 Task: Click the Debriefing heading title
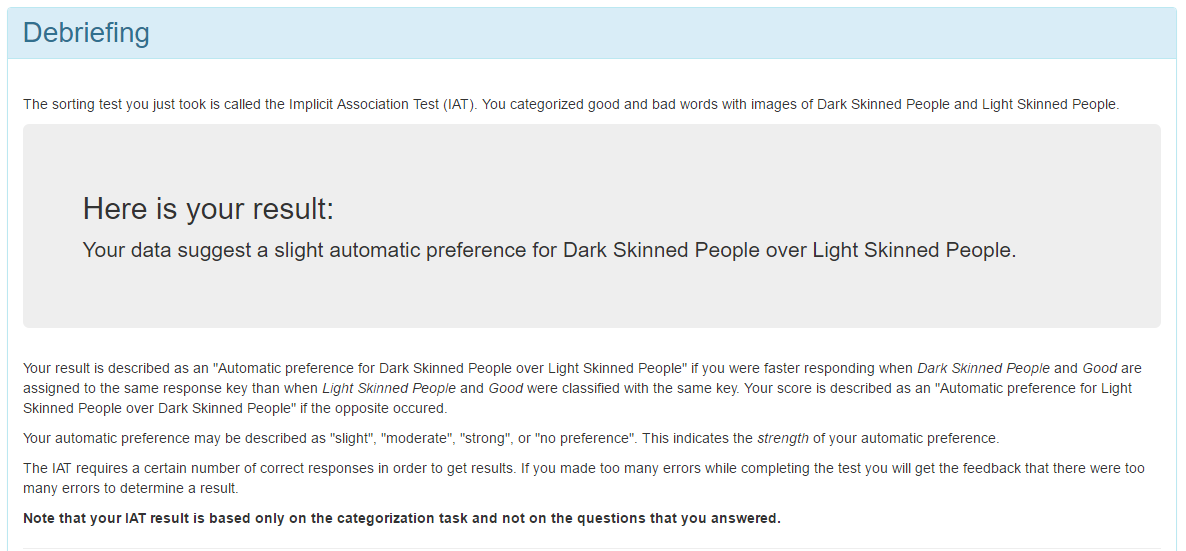(x=86, y=33)
